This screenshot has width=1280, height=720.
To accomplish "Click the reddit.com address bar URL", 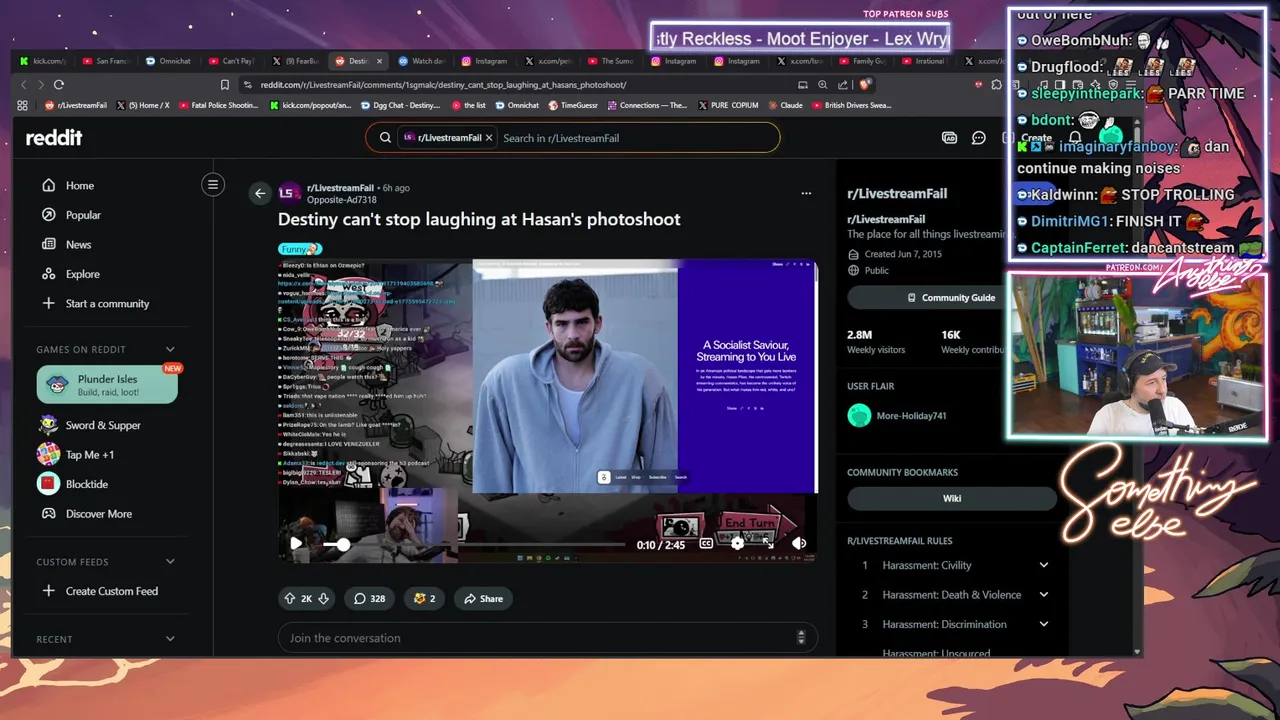I will pos(443,85).
